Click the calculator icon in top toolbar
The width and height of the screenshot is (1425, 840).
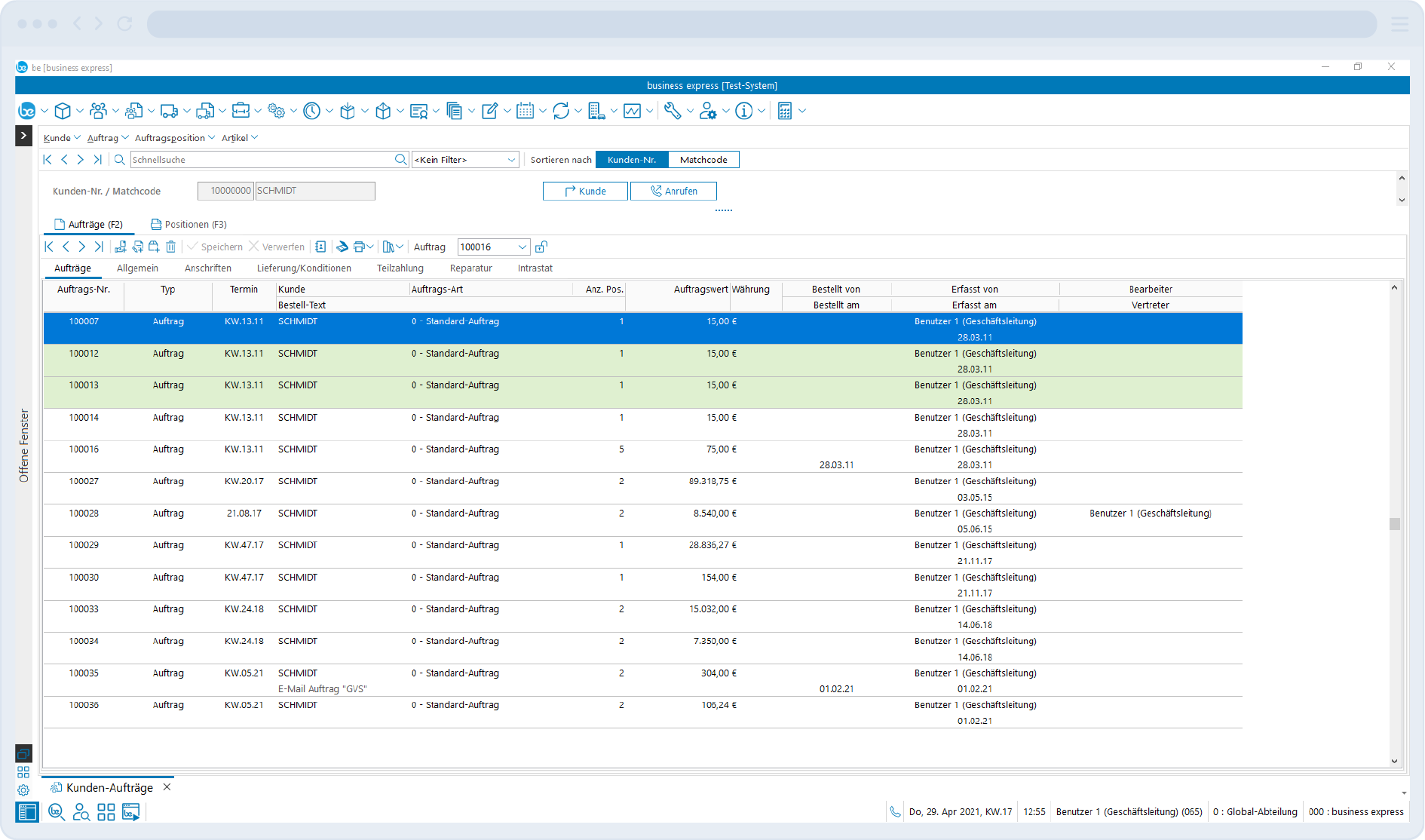785,112
